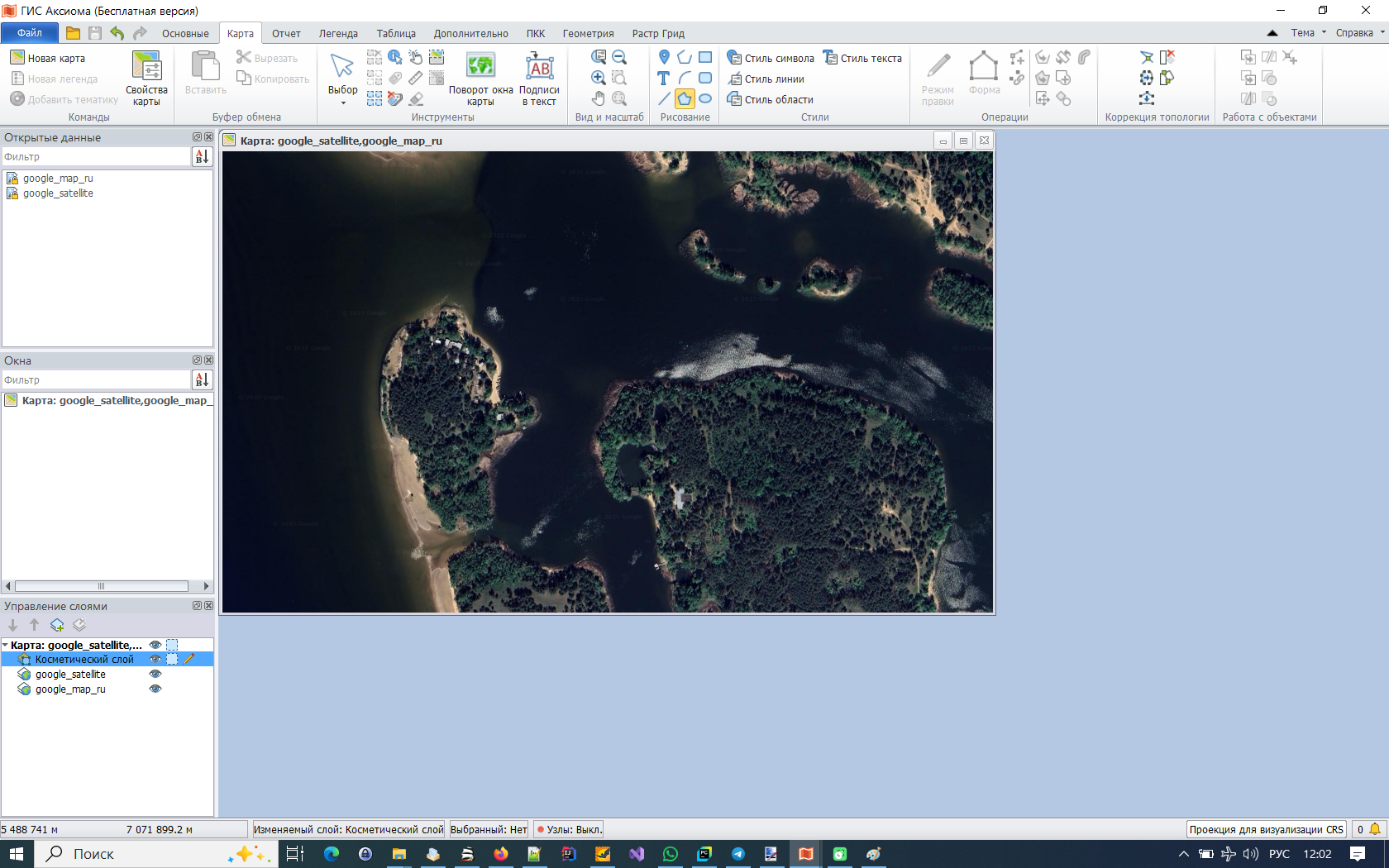Click the Фильтр field in Открытые данные
Screen dimensions: 1389x868
(x=95, y=155)
